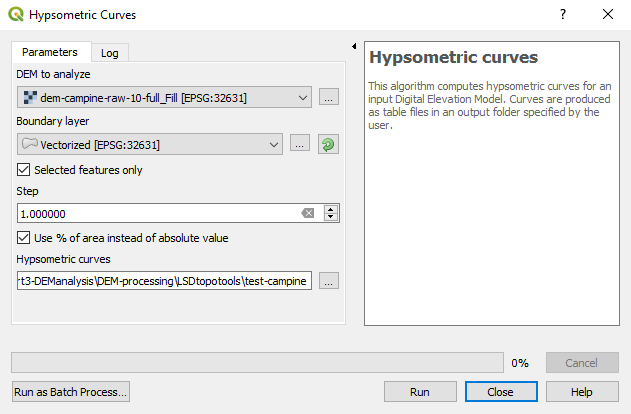Click the QGIS logo in title bar
This screenshot has width=631, height=414.
point(16,15)
